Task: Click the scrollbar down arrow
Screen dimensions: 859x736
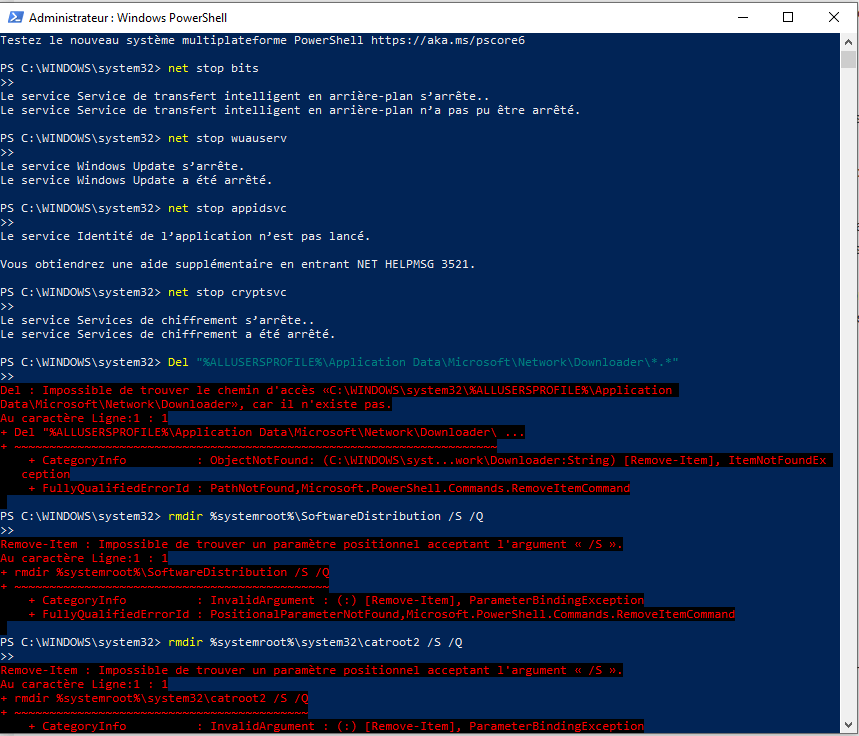Action: 848,725
